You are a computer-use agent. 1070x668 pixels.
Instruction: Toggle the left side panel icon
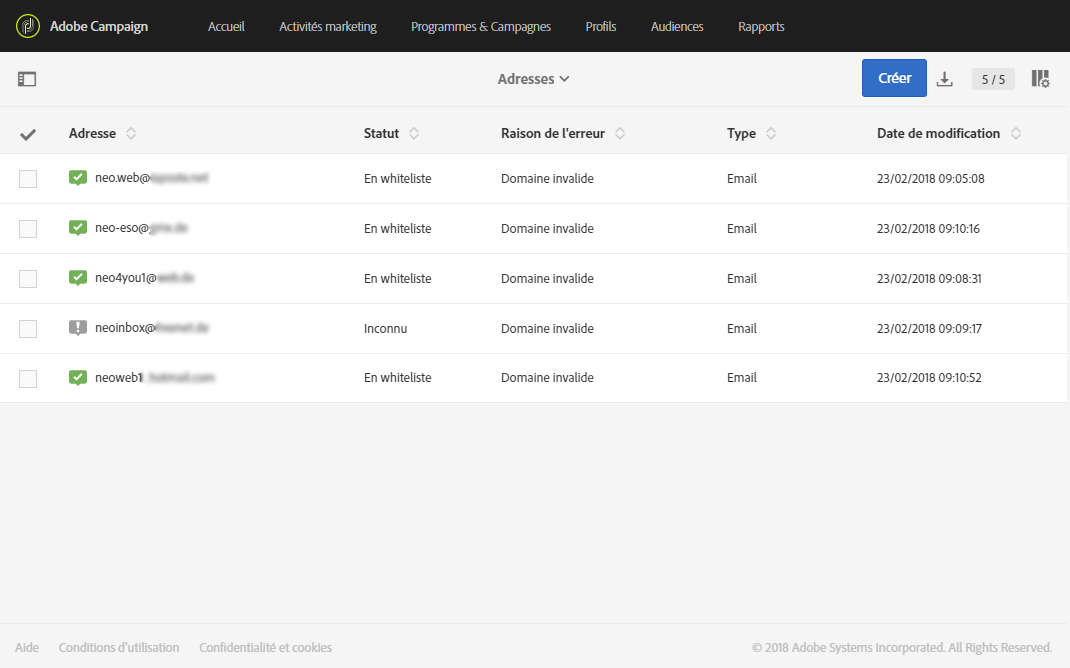tap(27, 79)
